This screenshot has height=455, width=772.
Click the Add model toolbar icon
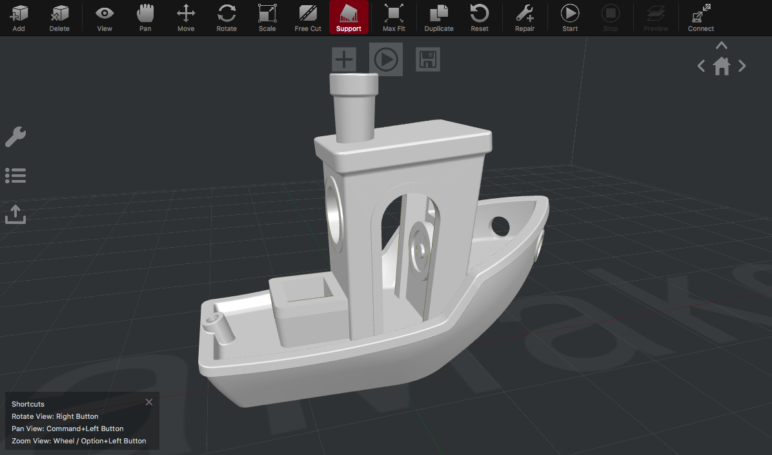(x=19, y=16)
